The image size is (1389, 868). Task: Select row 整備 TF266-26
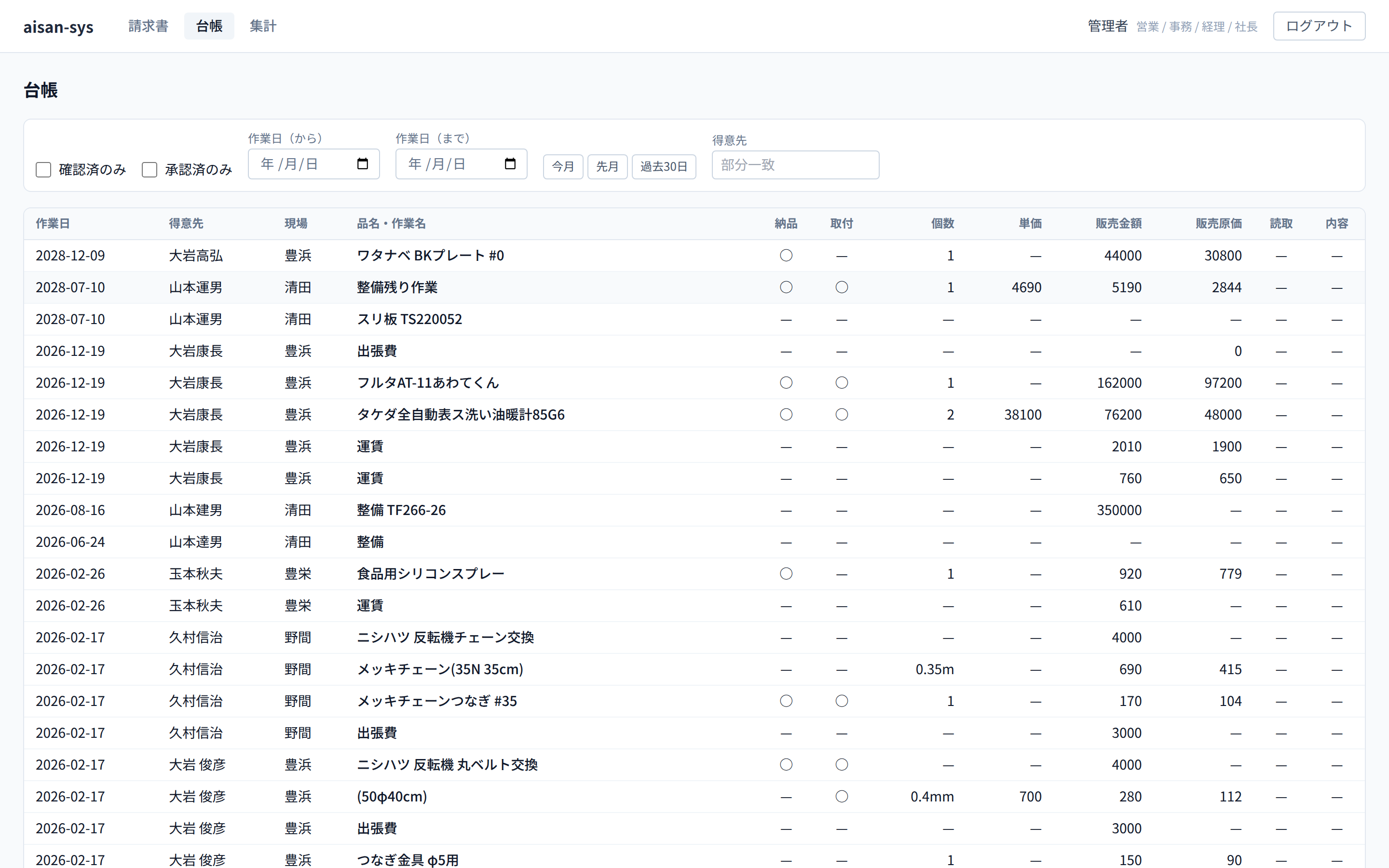(x=694, y=510)
